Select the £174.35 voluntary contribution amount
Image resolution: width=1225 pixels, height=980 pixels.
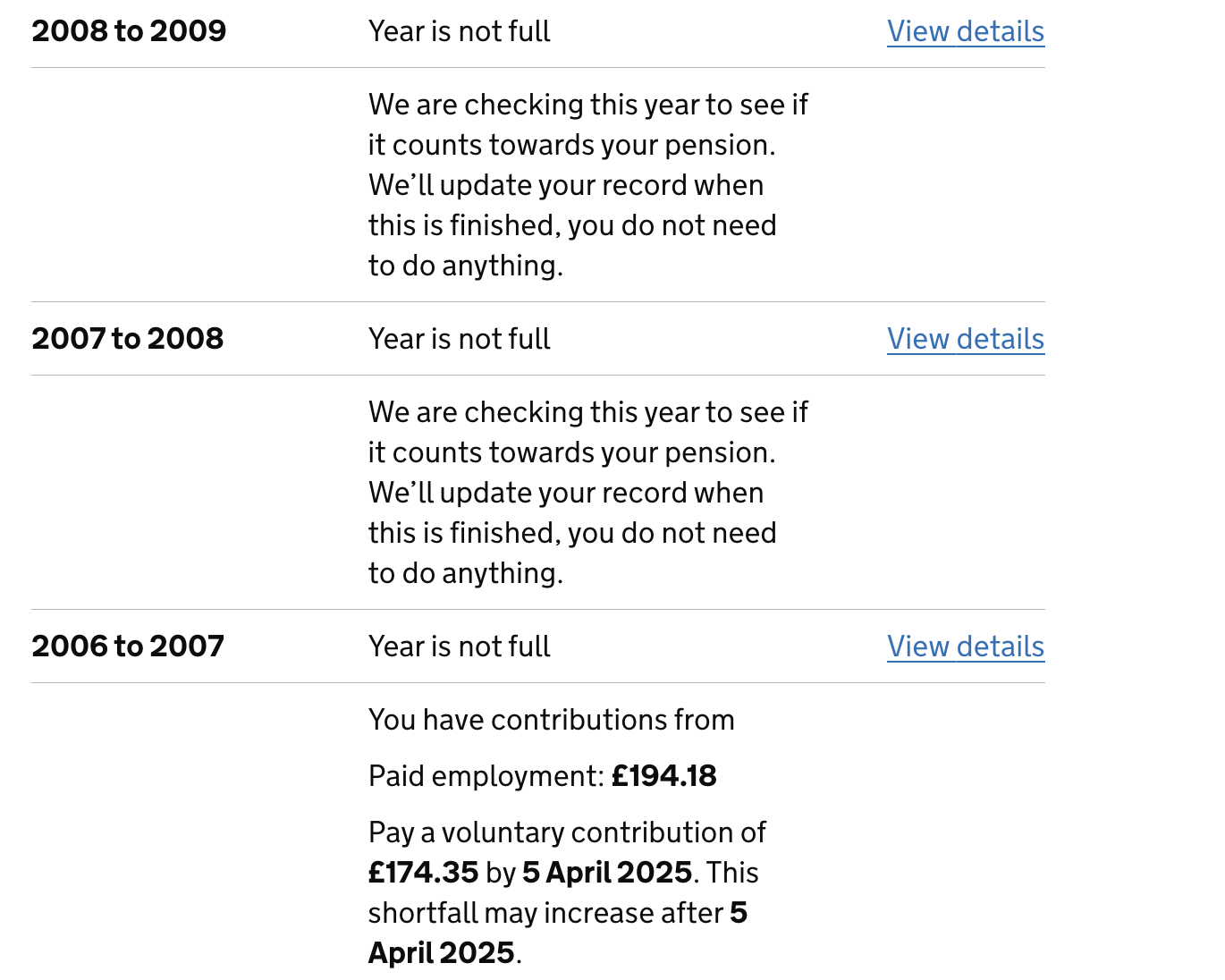pos(424,873)
